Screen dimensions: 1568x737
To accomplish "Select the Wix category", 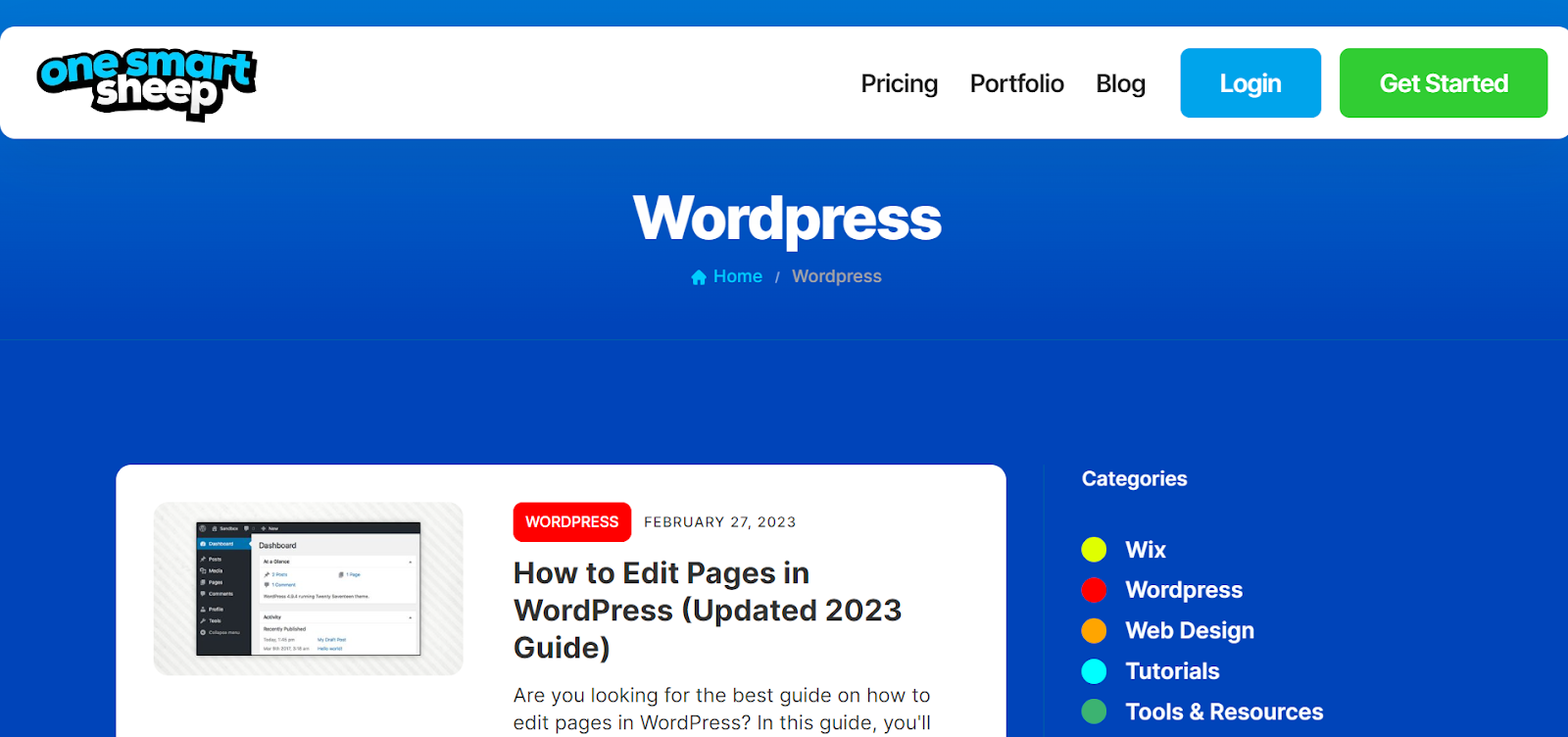I will [1146, 550].
